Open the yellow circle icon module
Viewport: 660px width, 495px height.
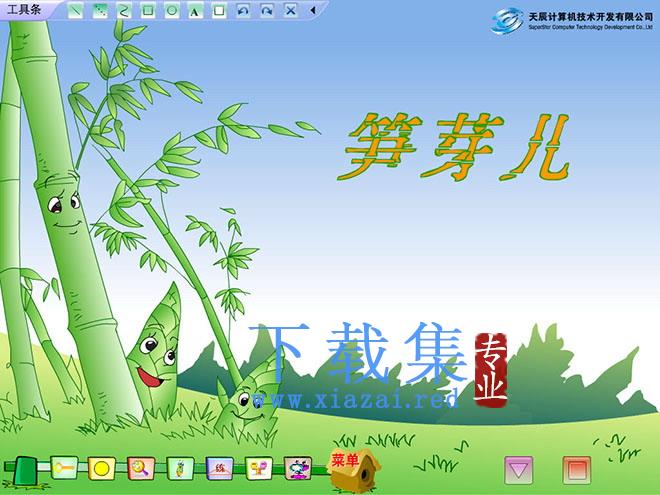click(101, 468)
